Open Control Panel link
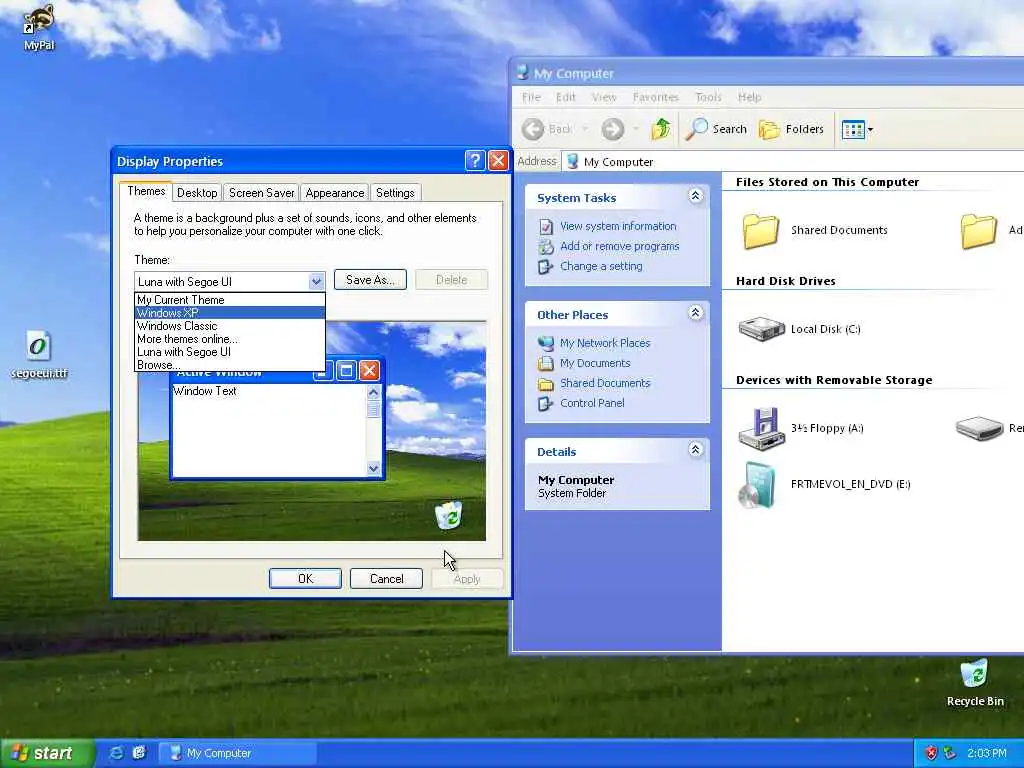The width and height of the screenshot is (1024, 768). coord(592,403)
